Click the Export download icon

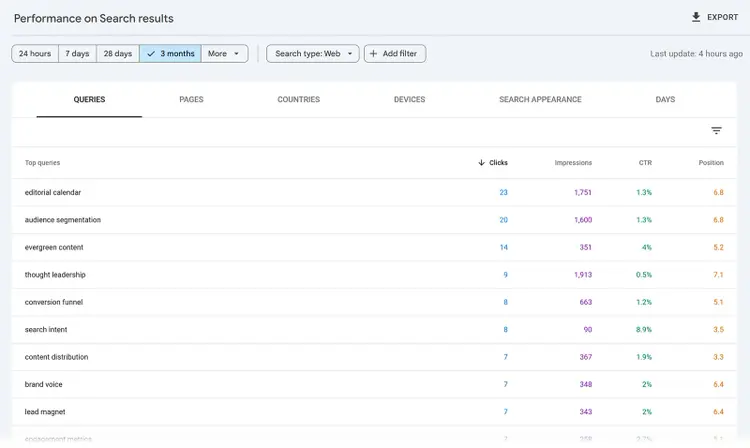(696, 17)
